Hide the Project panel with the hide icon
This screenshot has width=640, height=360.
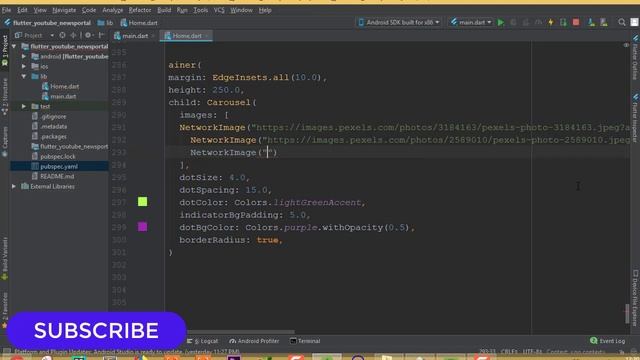click(x=101, y=36)
